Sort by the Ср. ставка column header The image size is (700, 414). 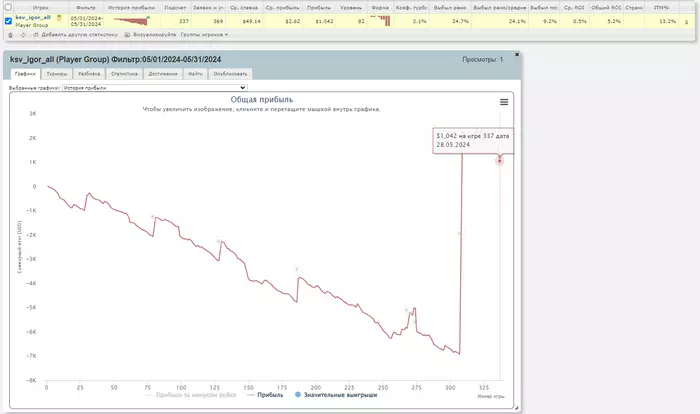click(x=244, y=8)
